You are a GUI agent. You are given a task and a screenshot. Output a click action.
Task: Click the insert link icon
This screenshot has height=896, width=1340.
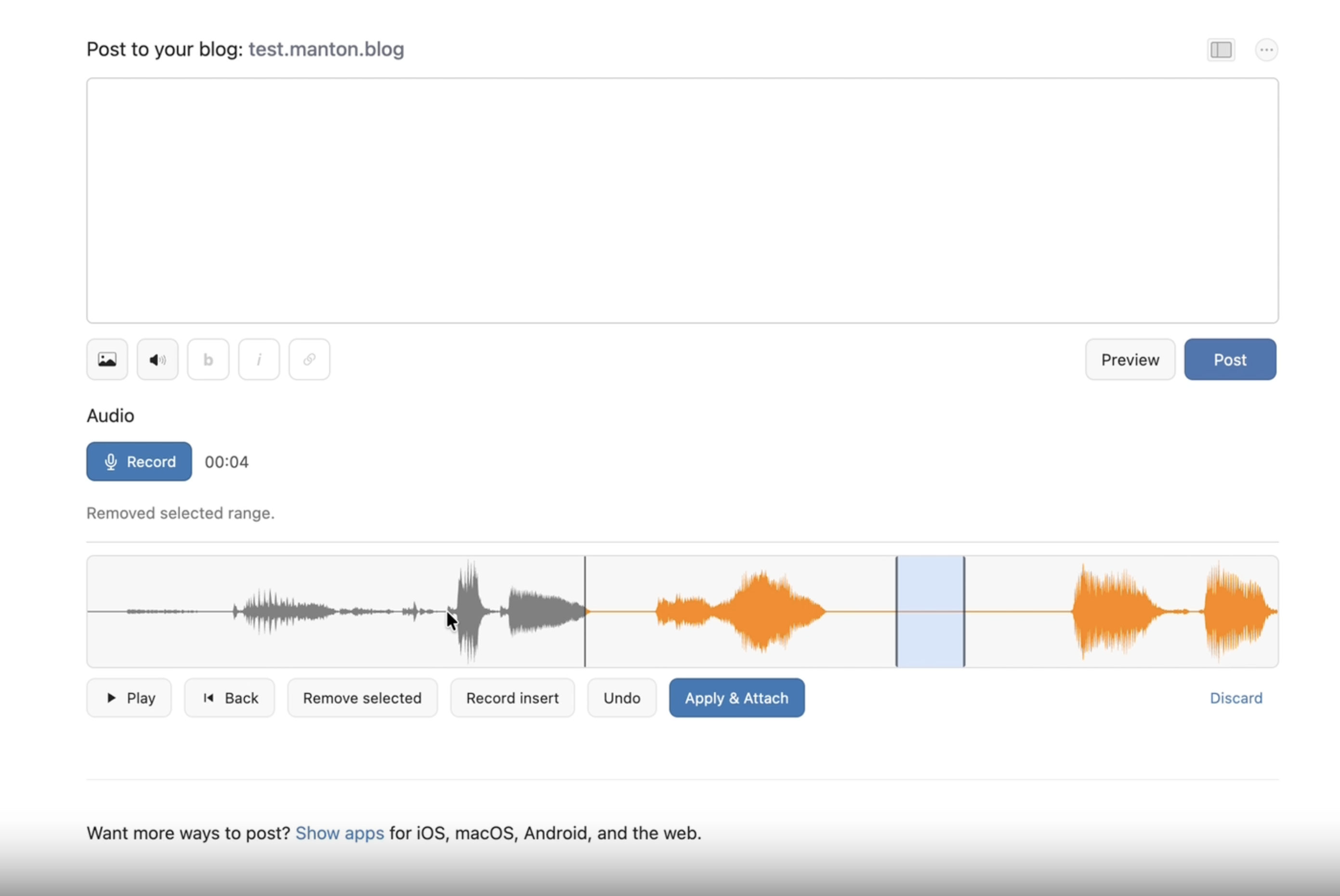(x=309, y=359)
